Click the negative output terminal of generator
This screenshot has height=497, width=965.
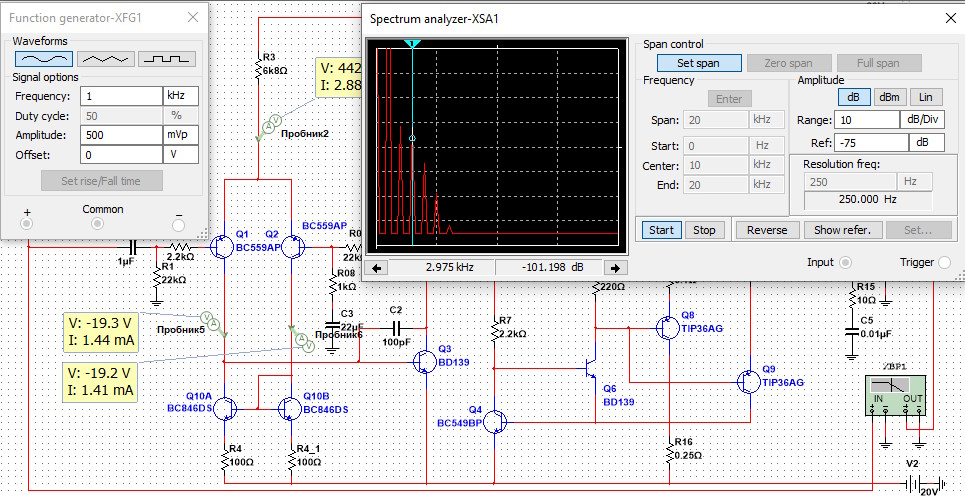[179, 223]
